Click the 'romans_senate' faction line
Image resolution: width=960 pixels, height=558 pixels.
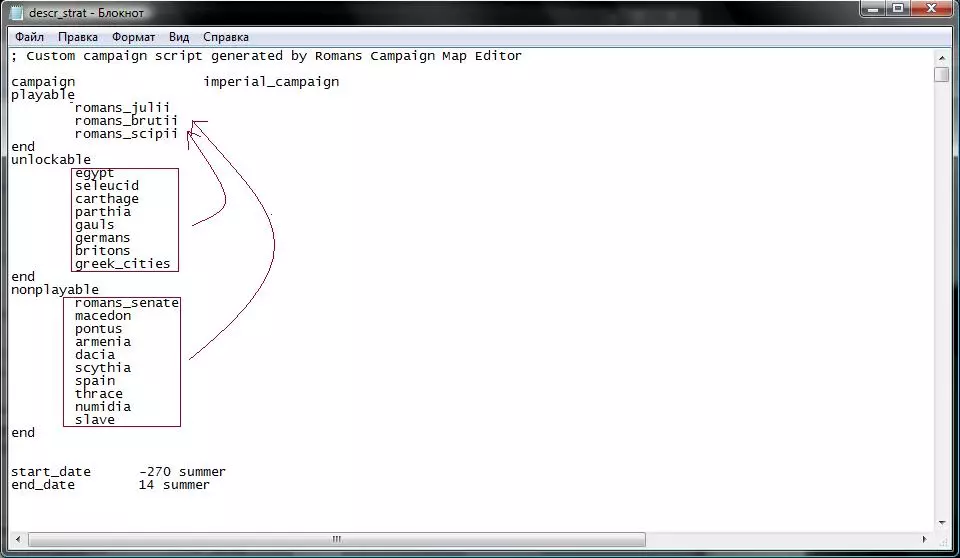tap(127, 303)
